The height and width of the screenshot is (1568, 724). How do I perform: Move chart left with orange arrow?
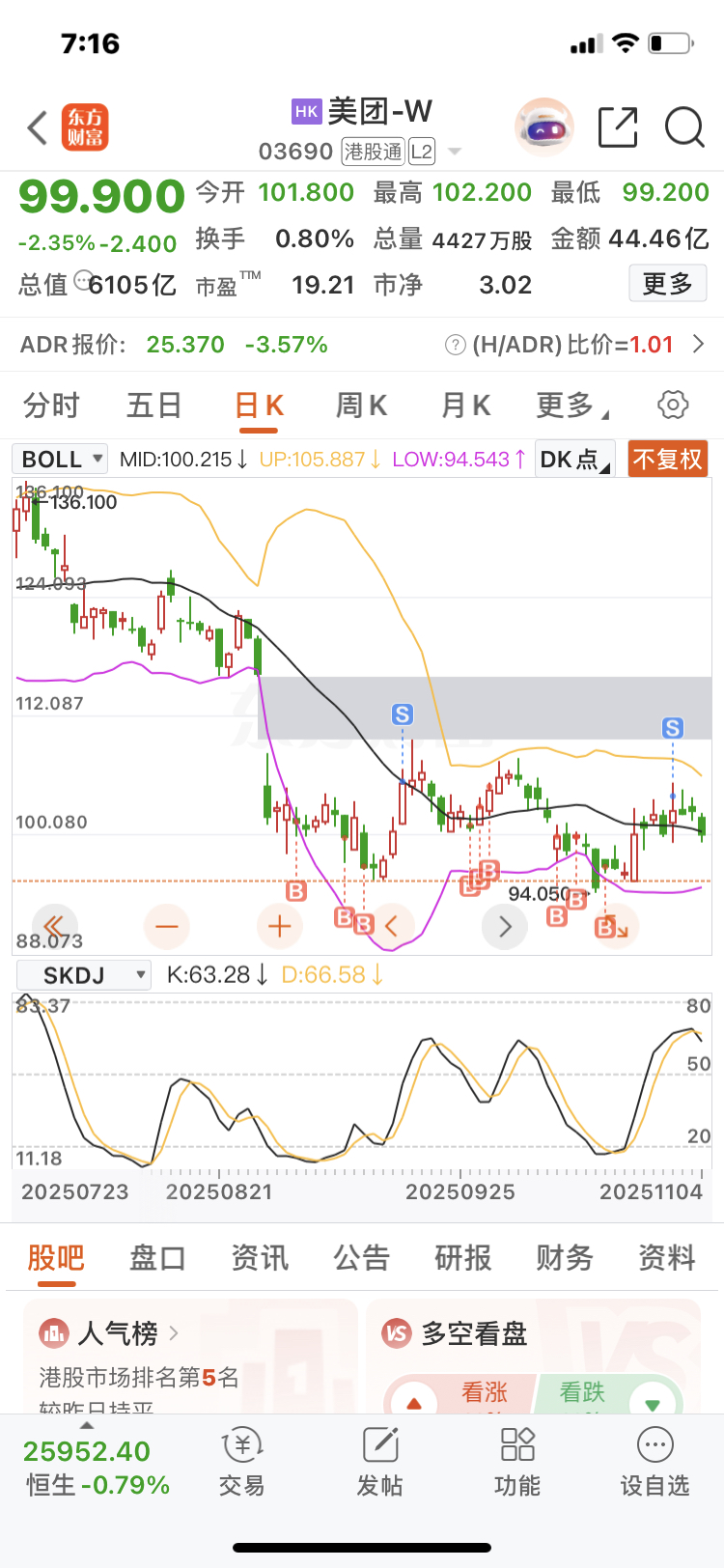point(392,927)
